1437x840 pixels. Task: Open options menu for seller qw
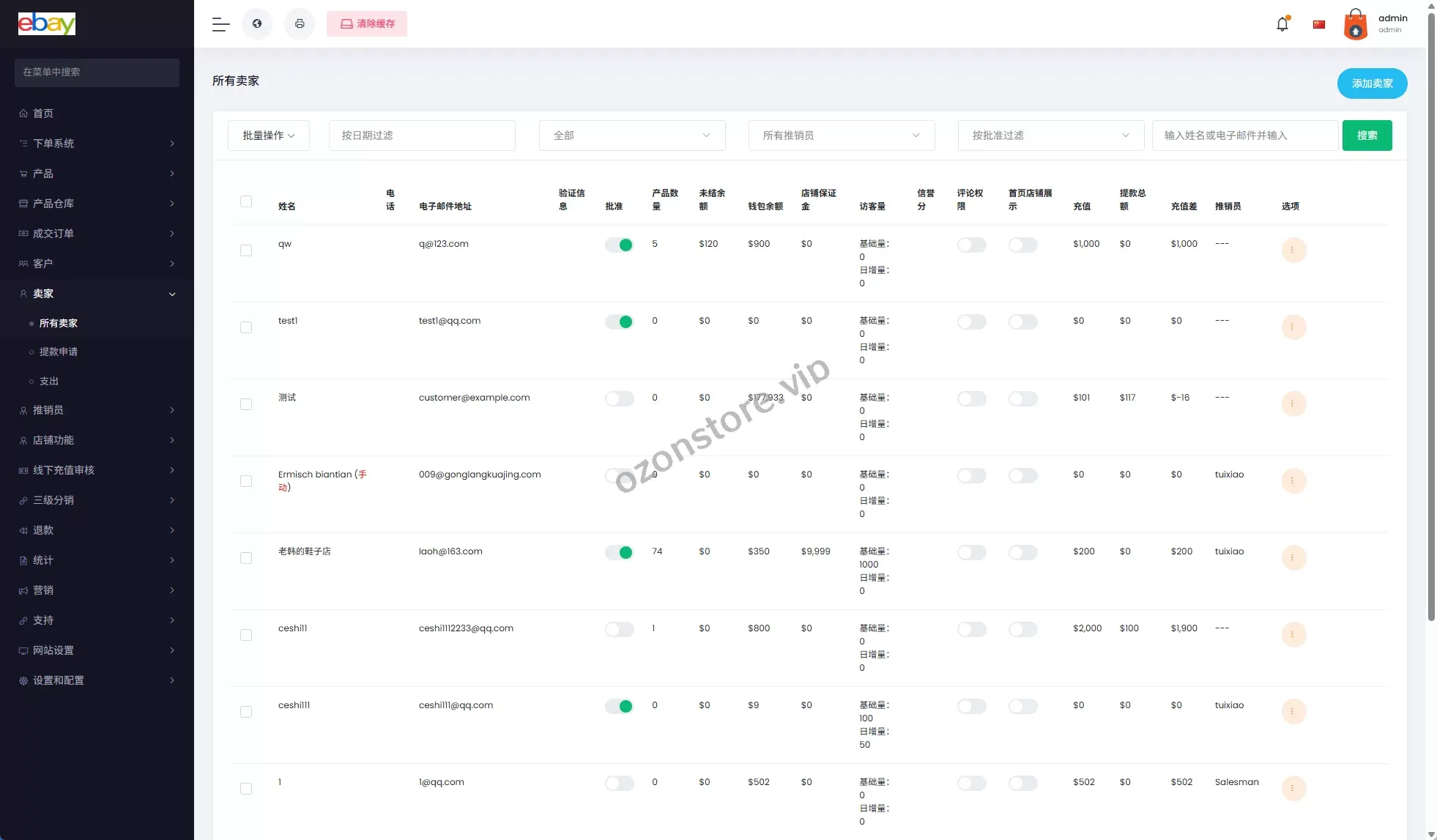pyautogui.click(x=1293, y=250)
